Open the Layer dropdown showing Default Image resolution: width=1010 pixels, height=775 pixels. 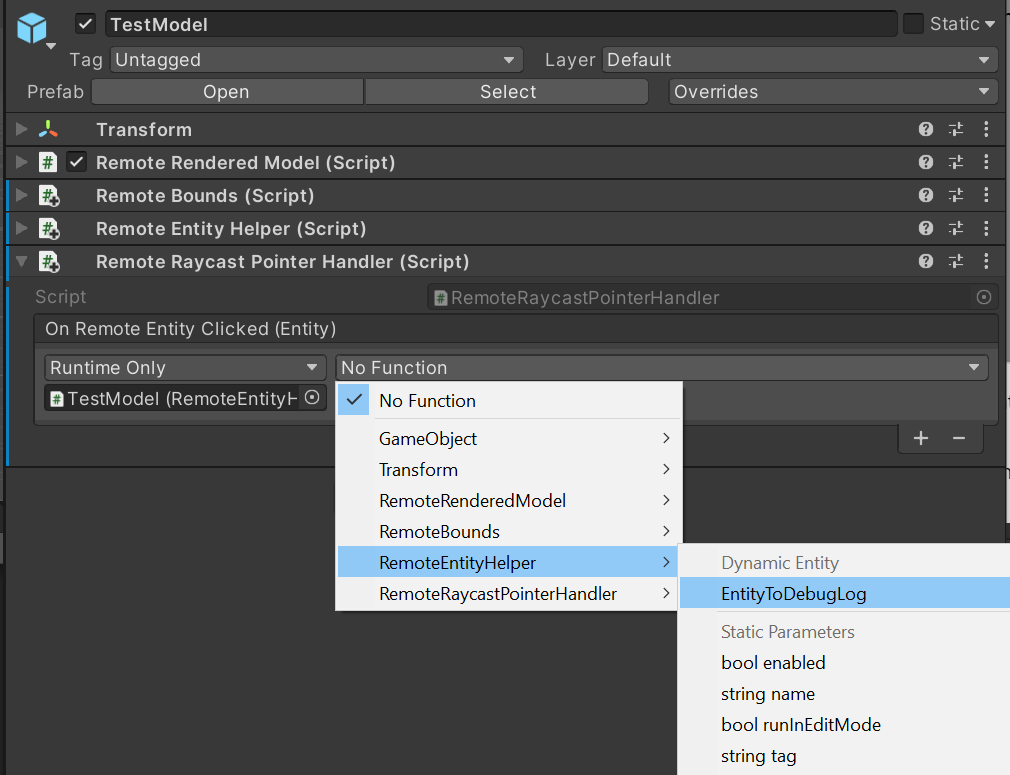click(x=800, y=60)
